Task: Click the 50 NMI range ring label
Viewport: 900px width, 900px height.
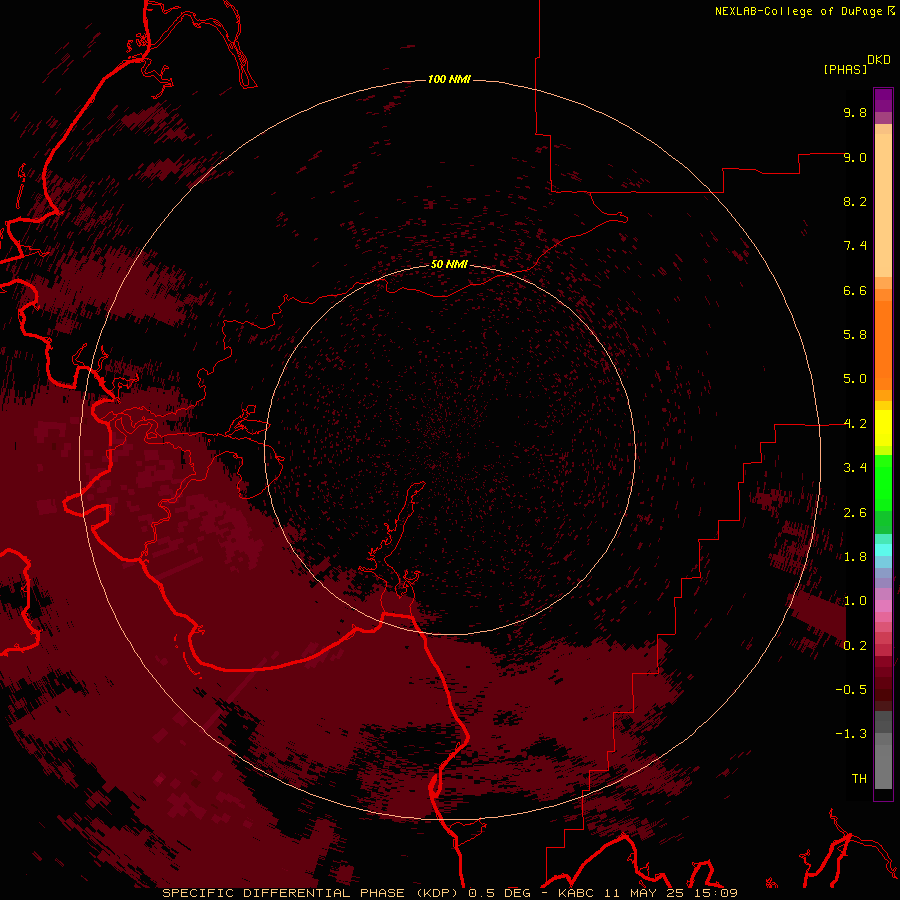Action: 449,264
